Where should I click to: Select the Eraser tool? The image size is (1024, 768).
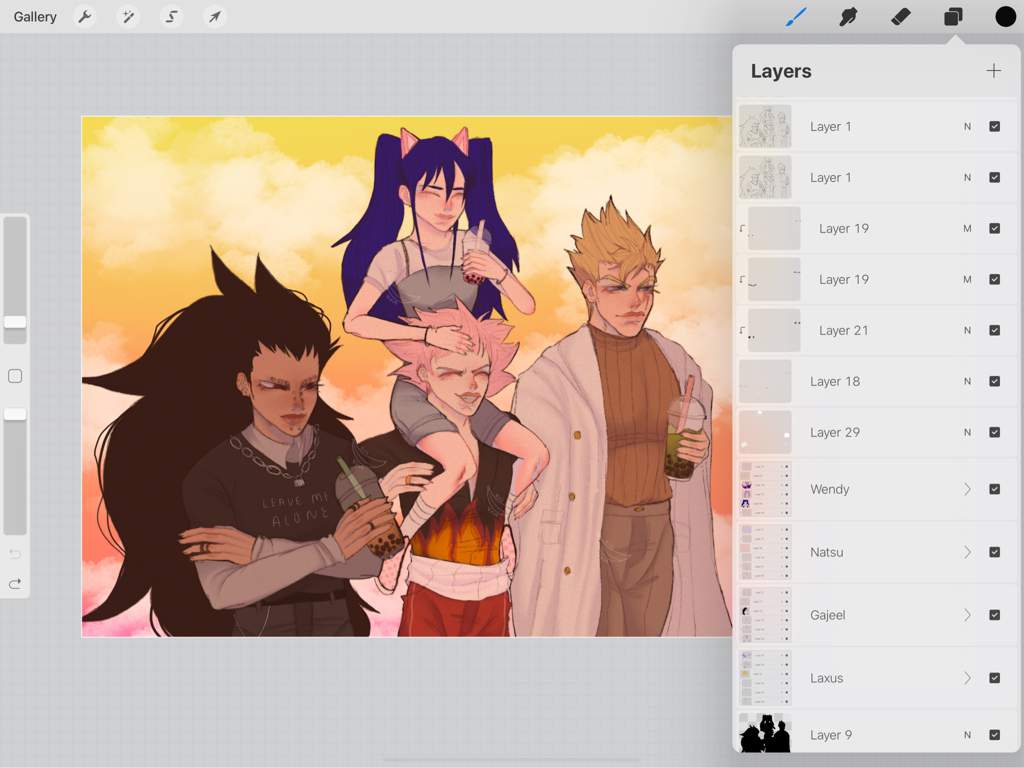point(901,16)
